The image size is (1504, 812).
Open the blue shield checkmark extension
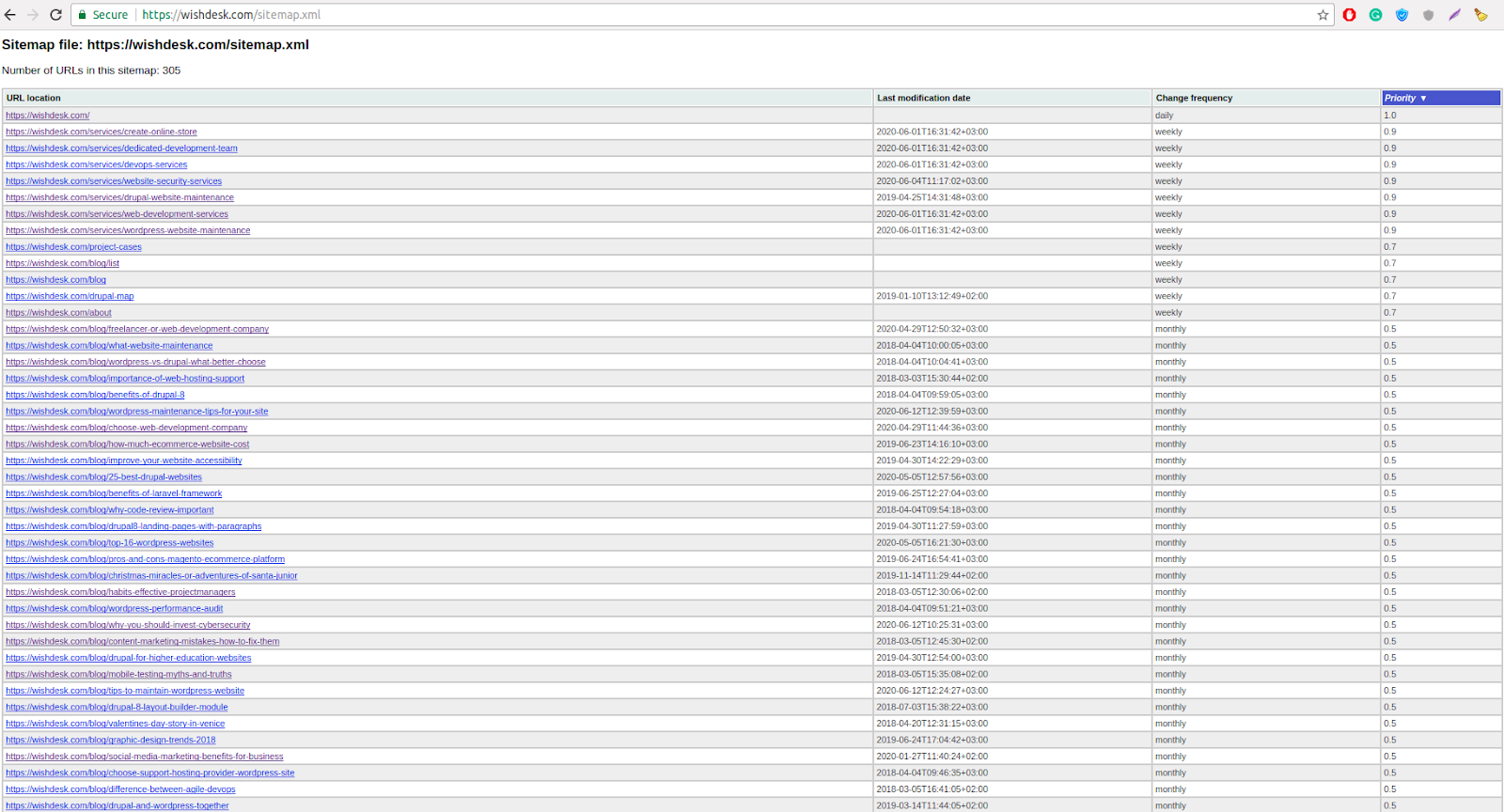1402,15
